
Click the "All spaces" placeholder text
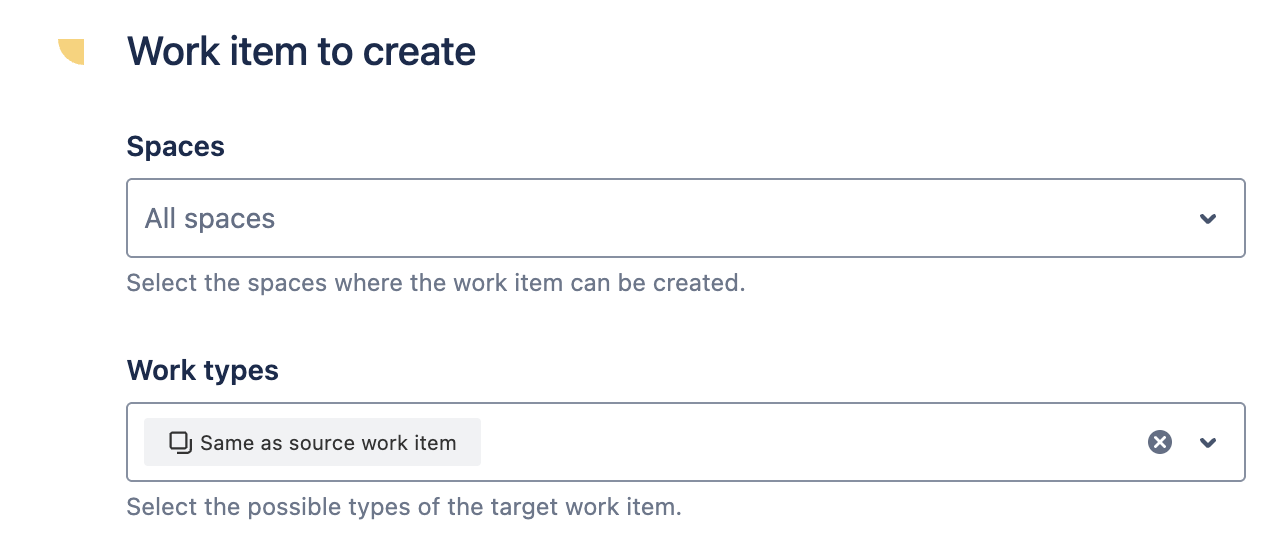210,218
